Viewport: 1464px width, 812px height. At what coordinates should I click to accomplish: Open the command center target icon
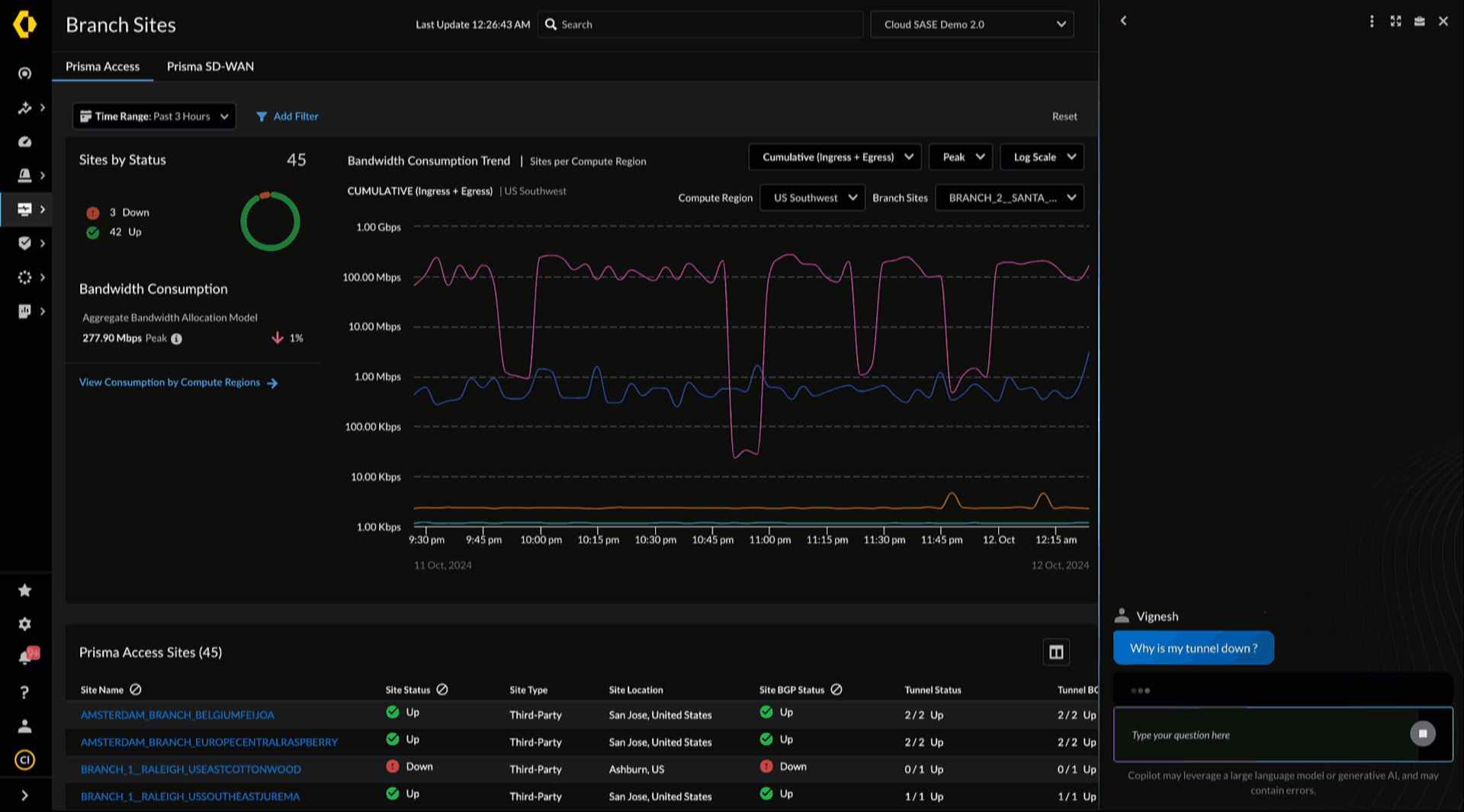click(x=24, y=73)
